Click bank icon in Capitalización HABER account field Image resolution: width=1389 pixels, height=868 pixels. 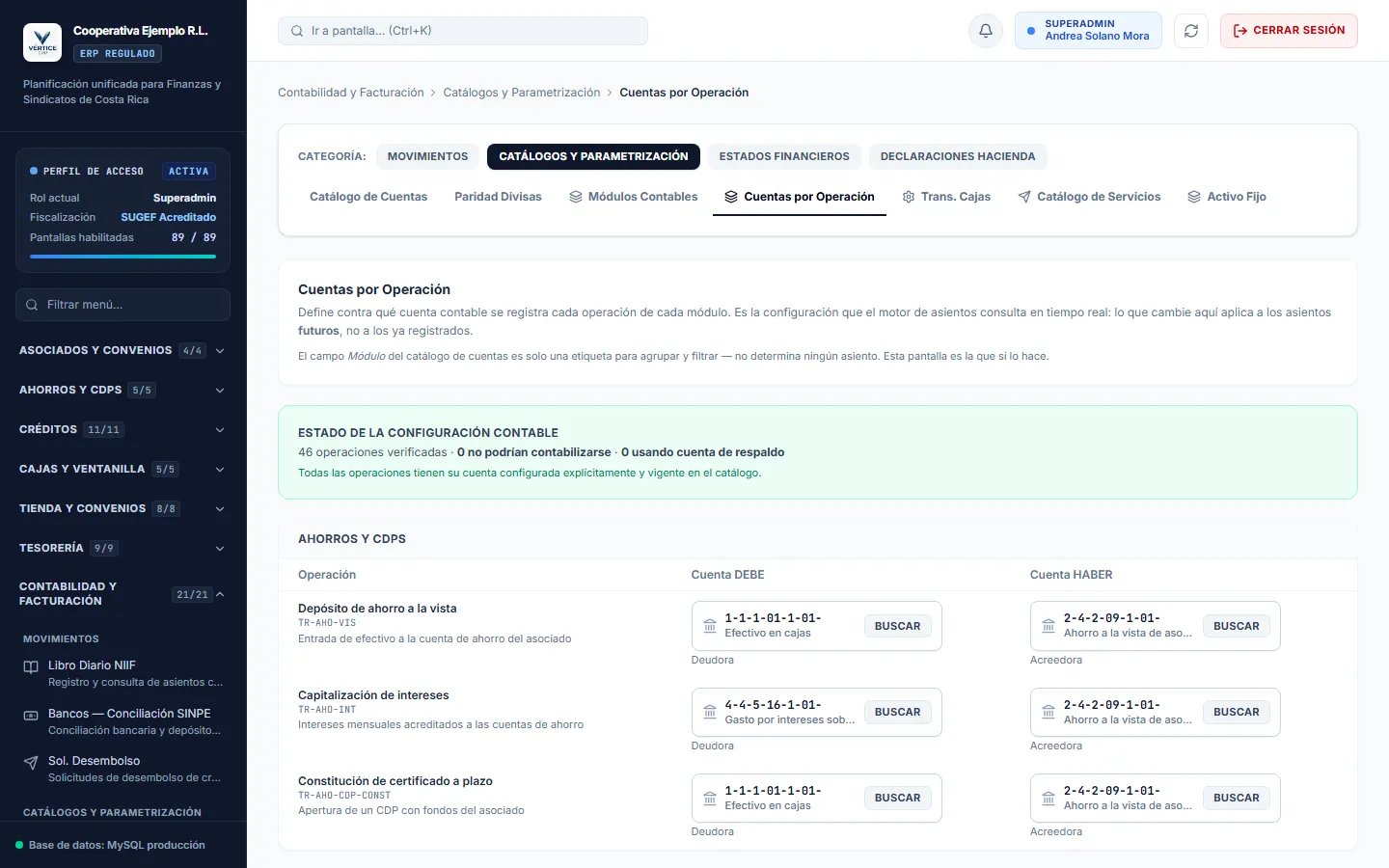[1049, 712]
